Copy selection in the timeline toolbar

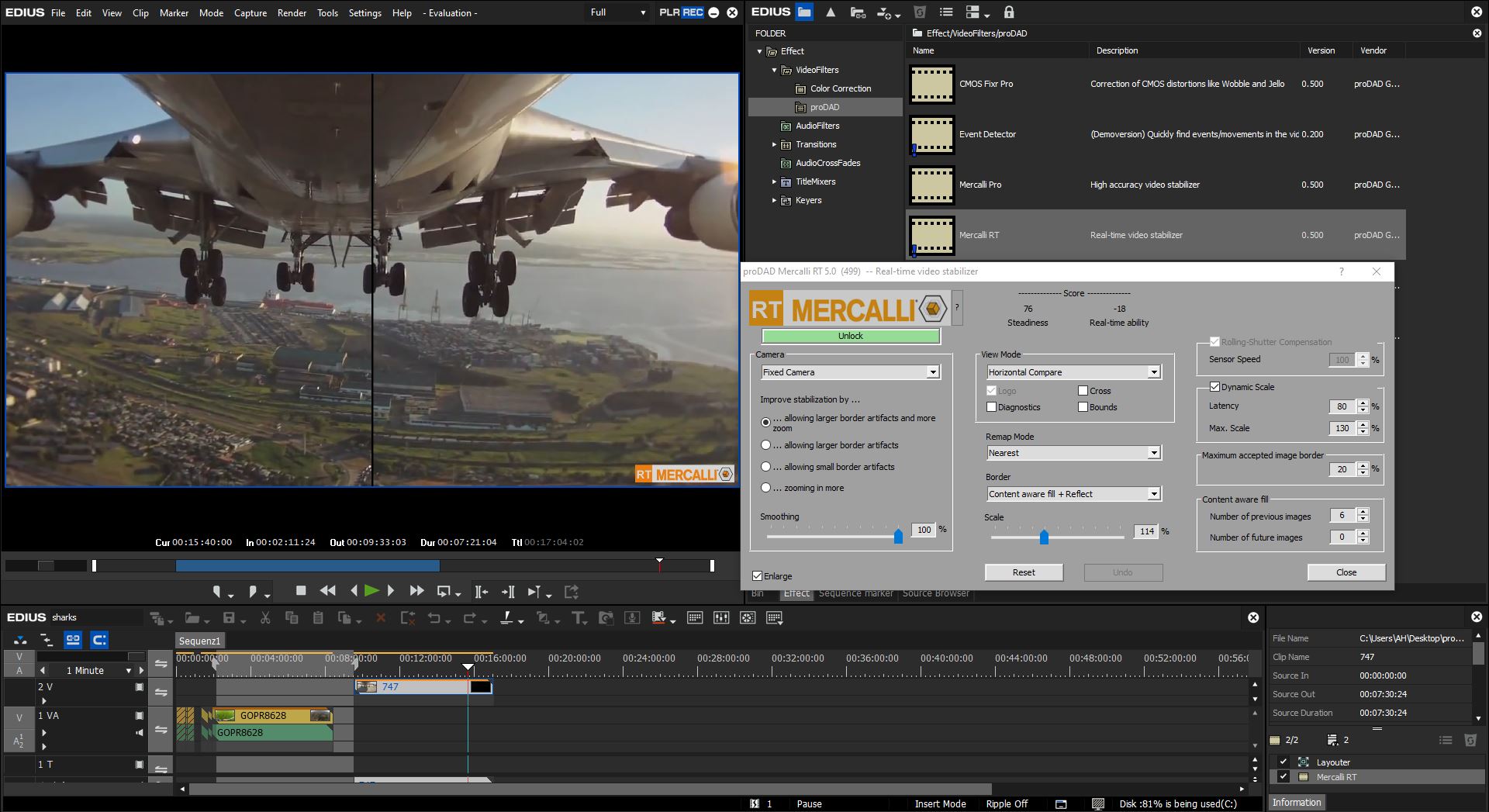pyautogui.click(x=293, y=618)
